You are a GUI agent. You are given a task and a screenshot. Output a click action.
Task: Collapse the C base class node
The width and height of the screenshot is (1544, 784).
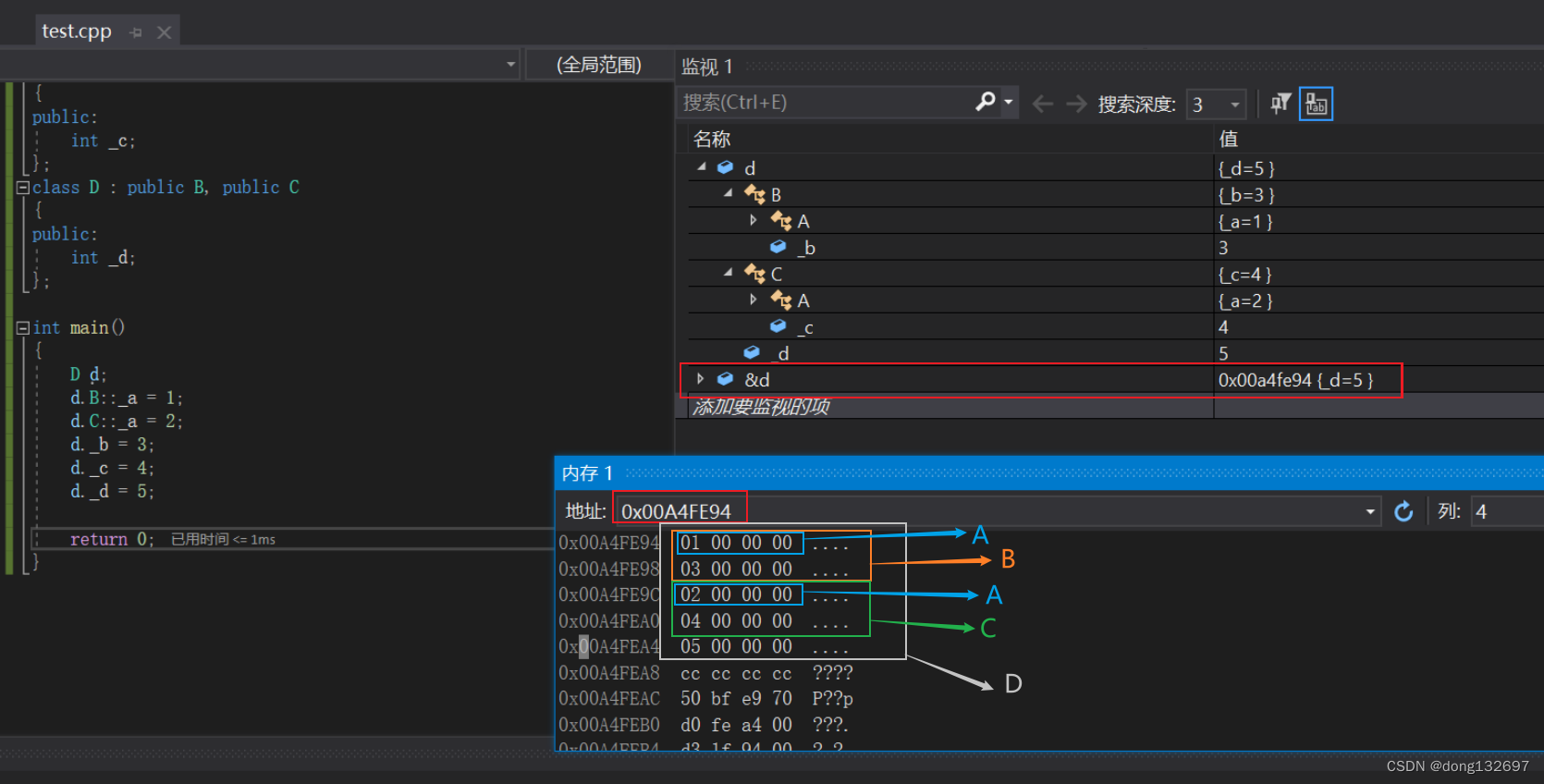pyautogui.click(x=729, y=273)
